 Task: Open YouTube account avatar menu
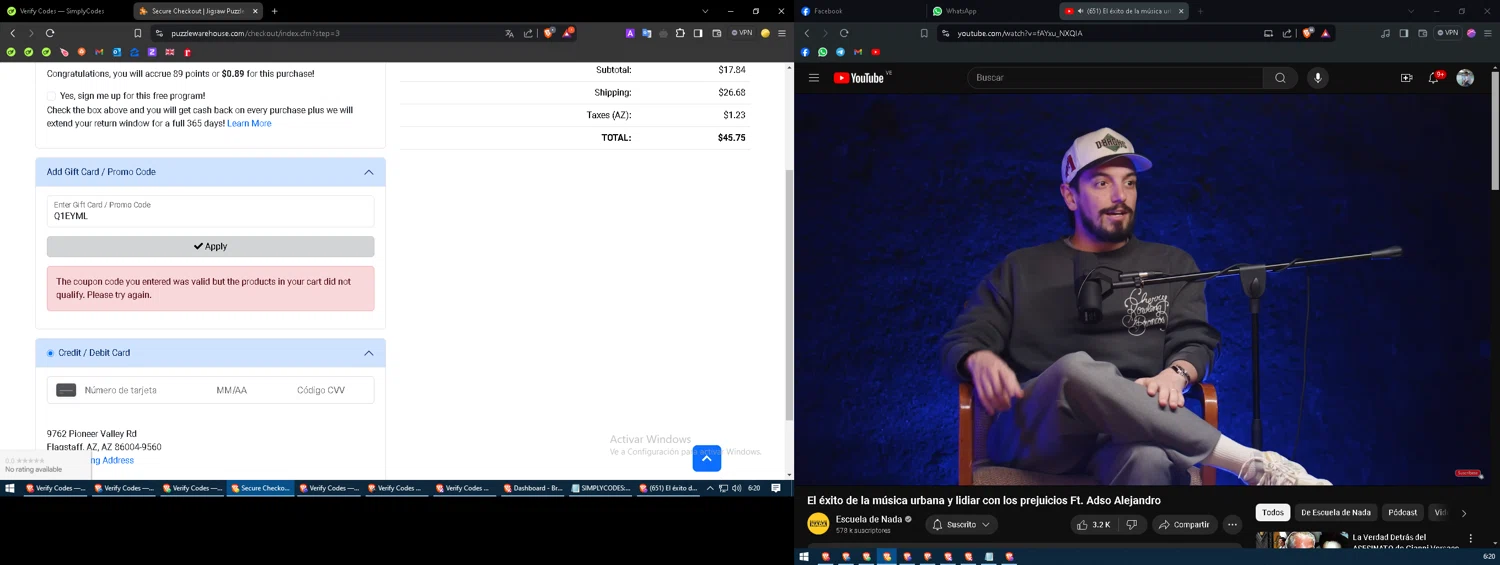tap(1465, 78)
